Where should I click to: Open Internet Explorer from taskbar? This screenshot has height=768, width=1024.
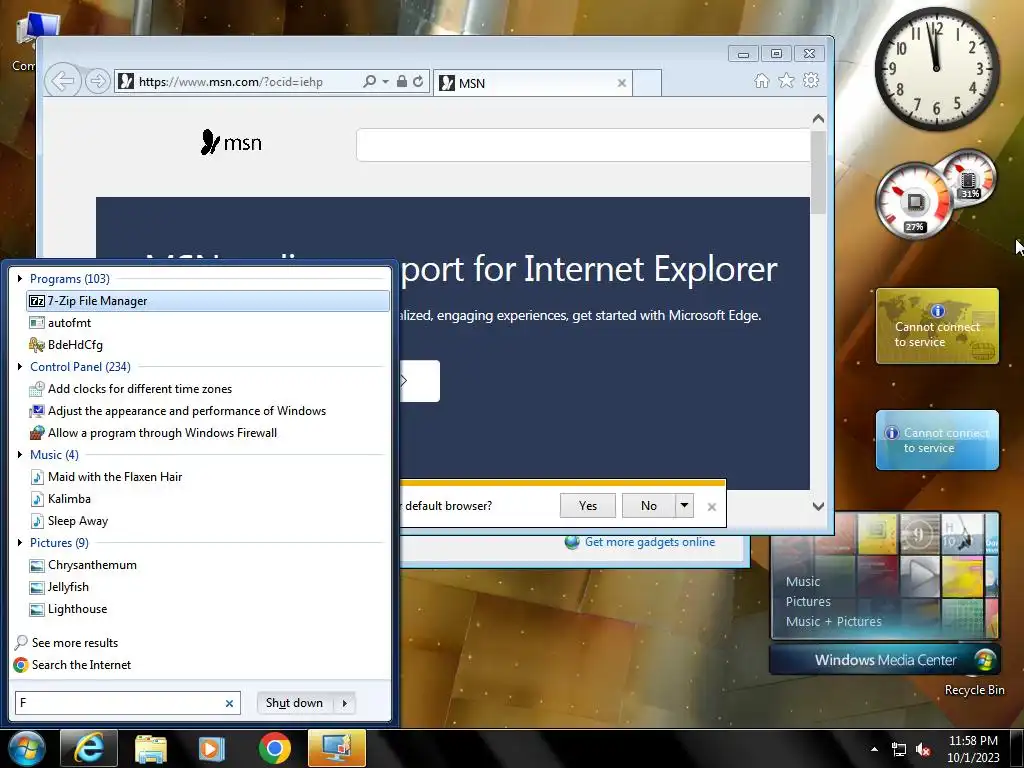(x=89, y=748)
